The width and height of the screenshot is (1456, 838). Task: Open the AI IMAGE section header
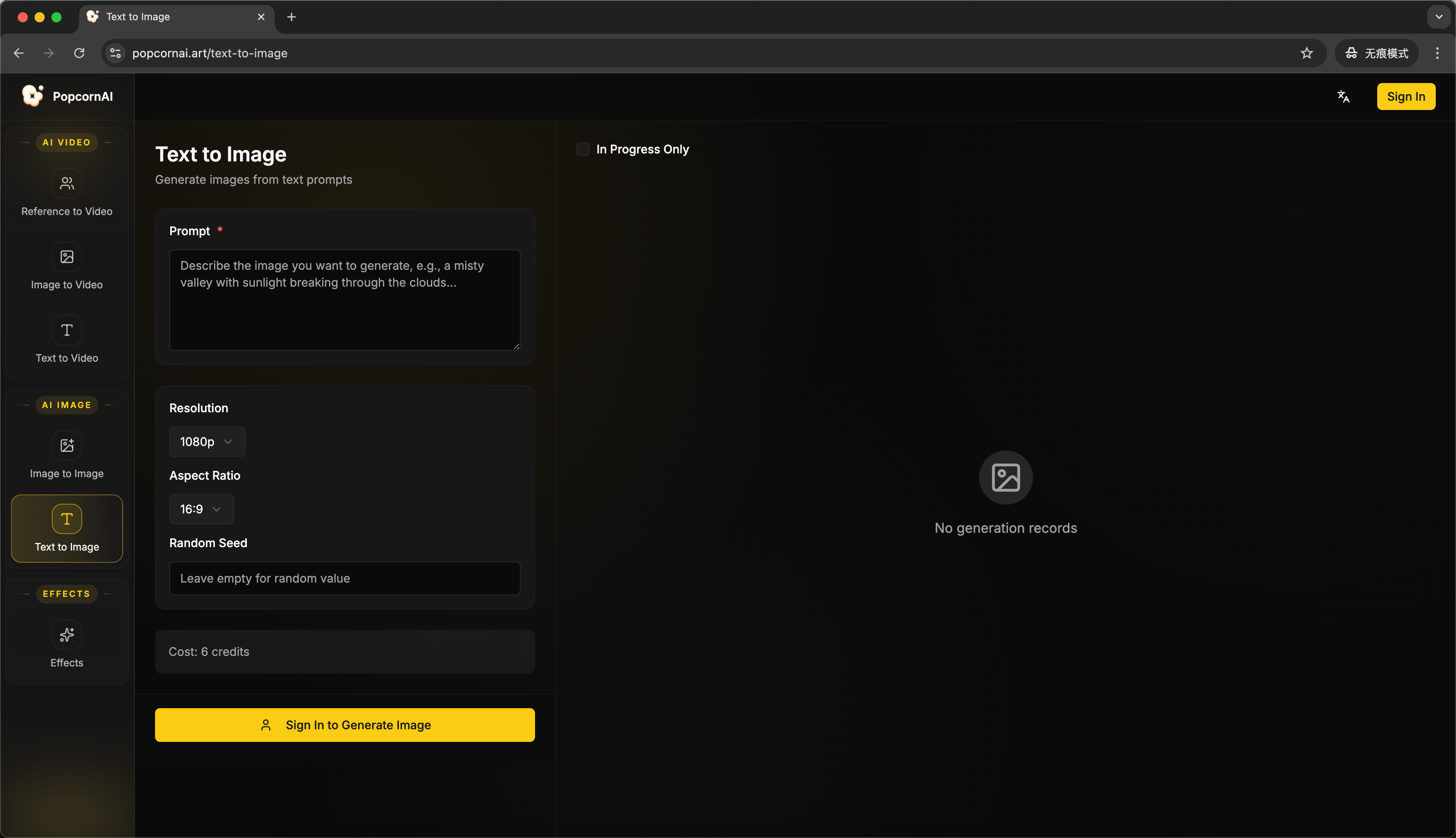[x=66, y=405]
